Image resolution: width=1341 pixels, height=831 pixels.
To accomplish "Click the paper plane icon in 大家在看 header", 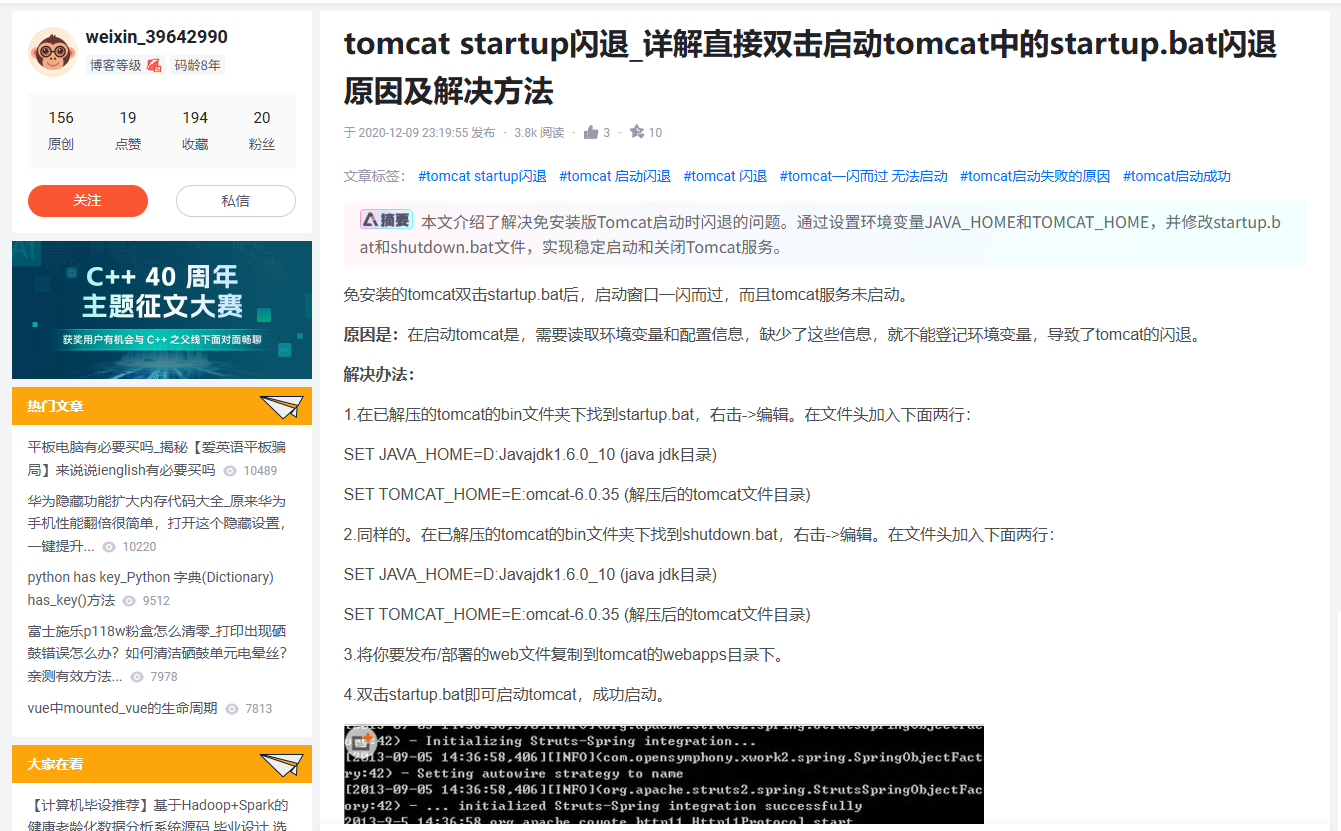I will [x=283, y=763].
